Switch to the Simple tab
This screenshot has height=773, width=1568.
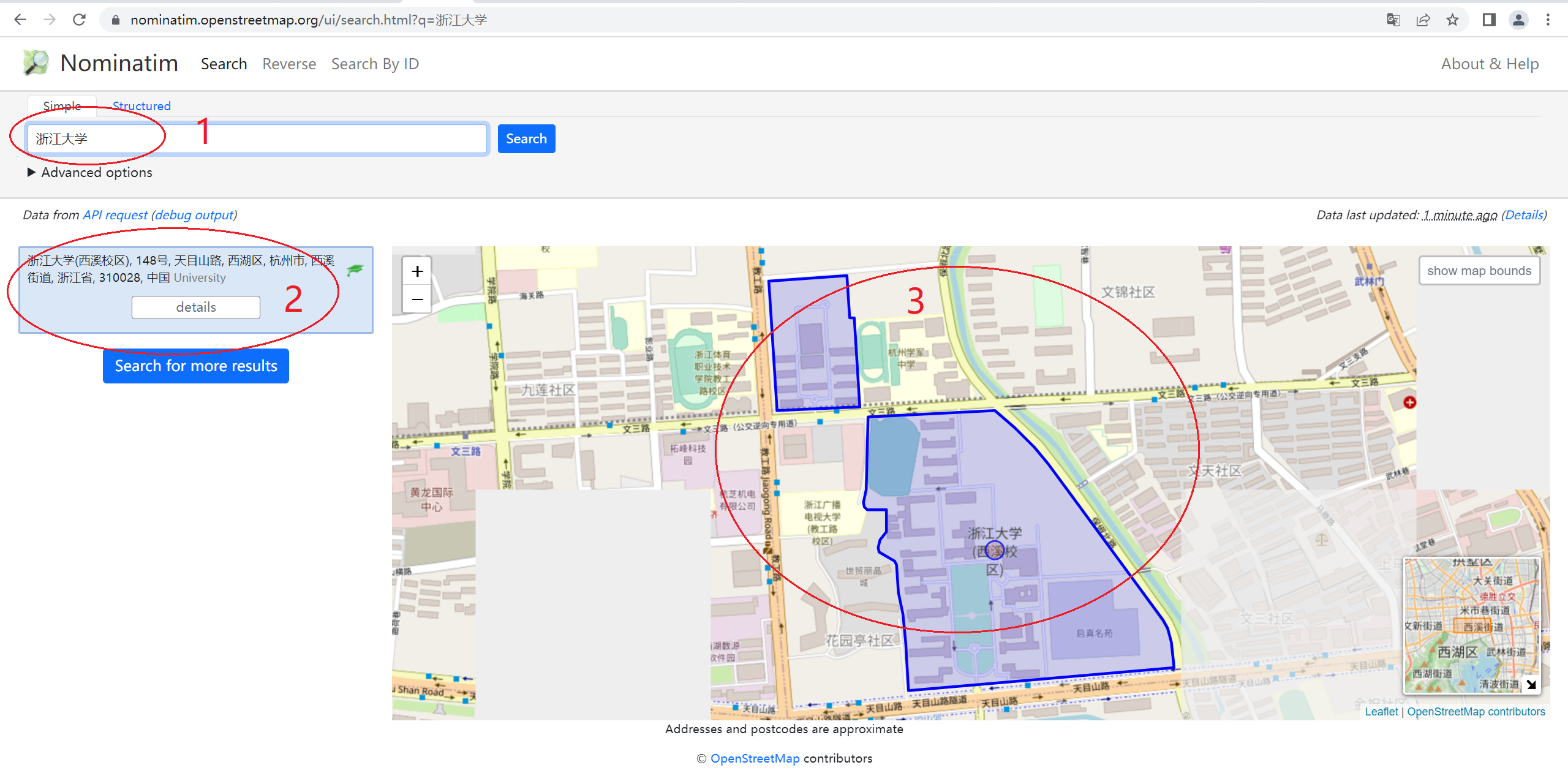pyautogui.click(x=62, y=106)
